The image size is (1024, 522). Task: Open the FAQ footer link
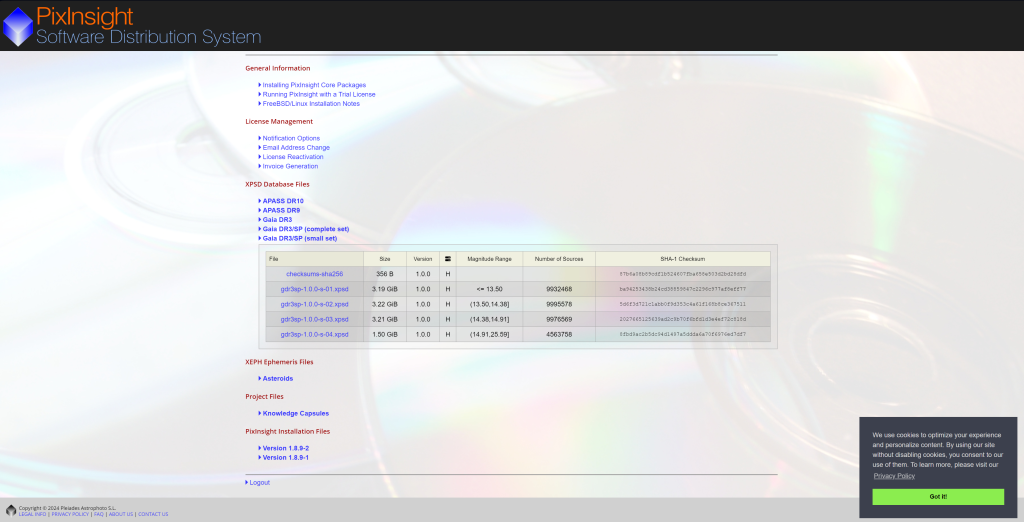coord(99,514)
